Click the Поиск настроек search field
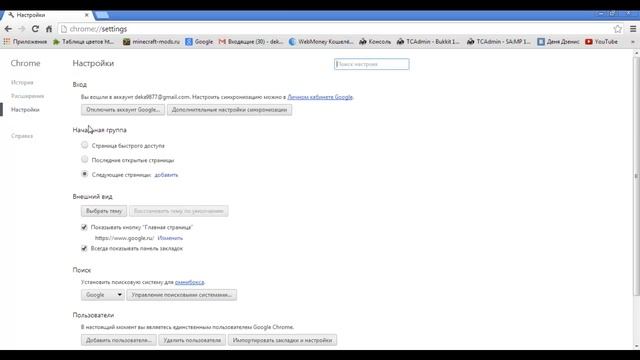The image size is (640, 360). (371, 64)
